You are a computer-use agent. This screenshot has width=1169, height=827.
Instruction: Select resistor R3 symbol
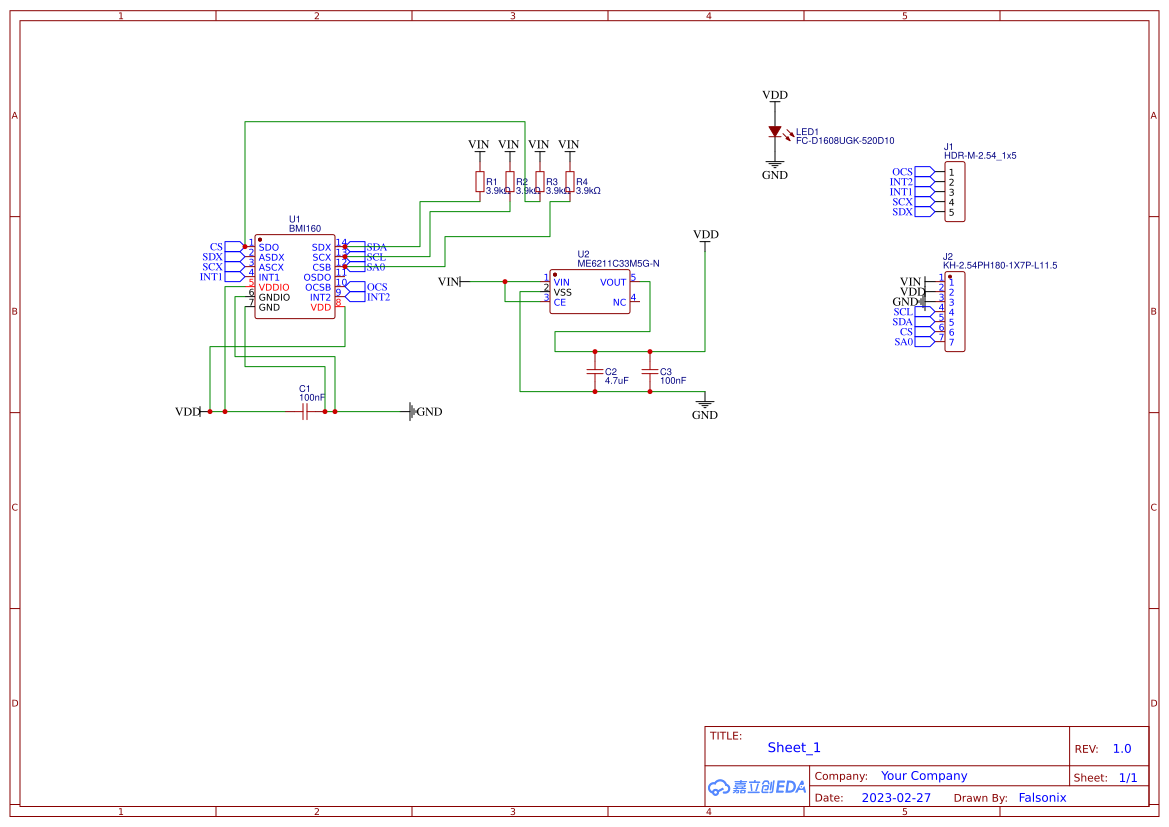click(540, 181)
